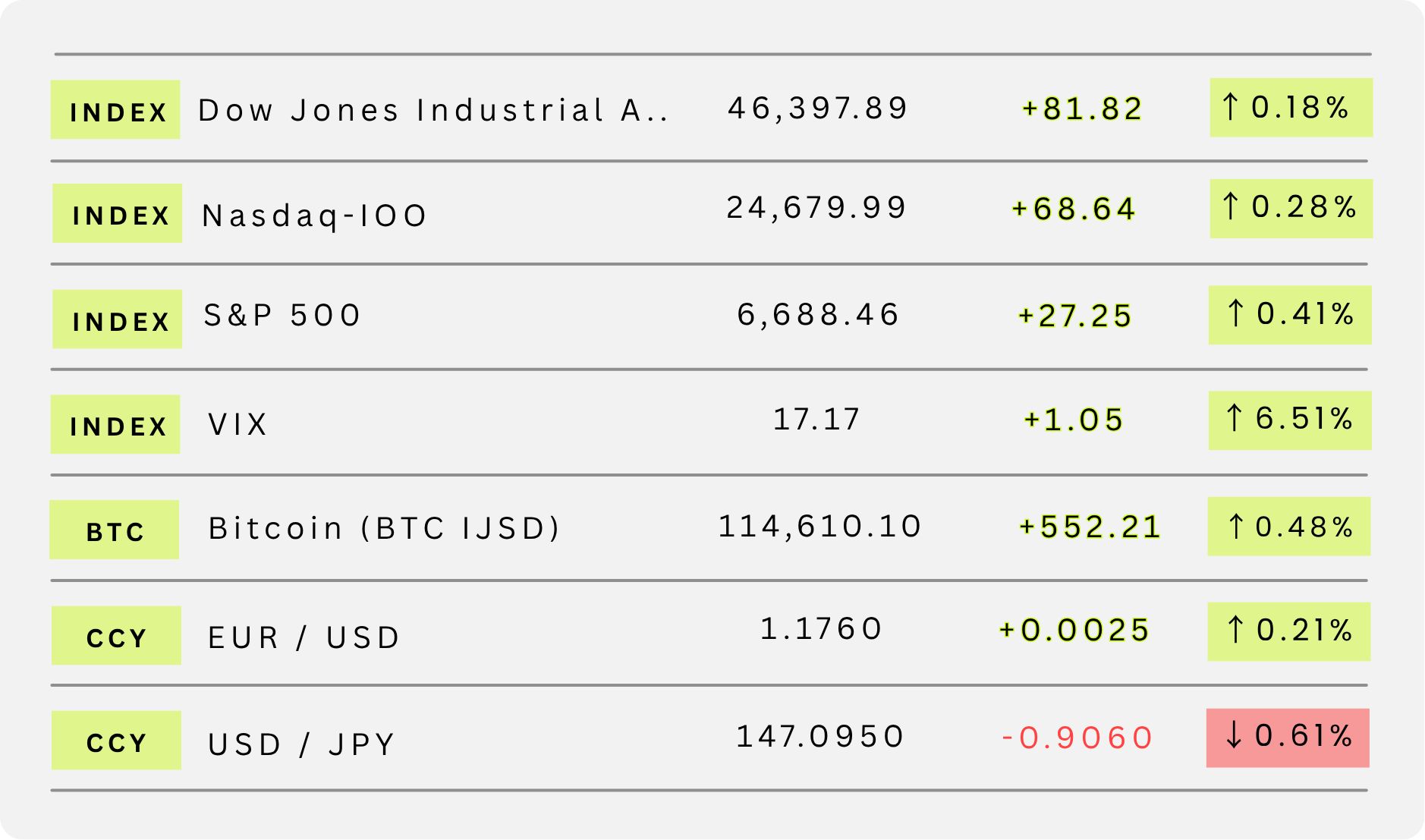This screenshot has height=840, width=1425.
Task: Click the Nasdaq-100 change +68.64
Action: pyautogui.click(x=1074, y=209)
